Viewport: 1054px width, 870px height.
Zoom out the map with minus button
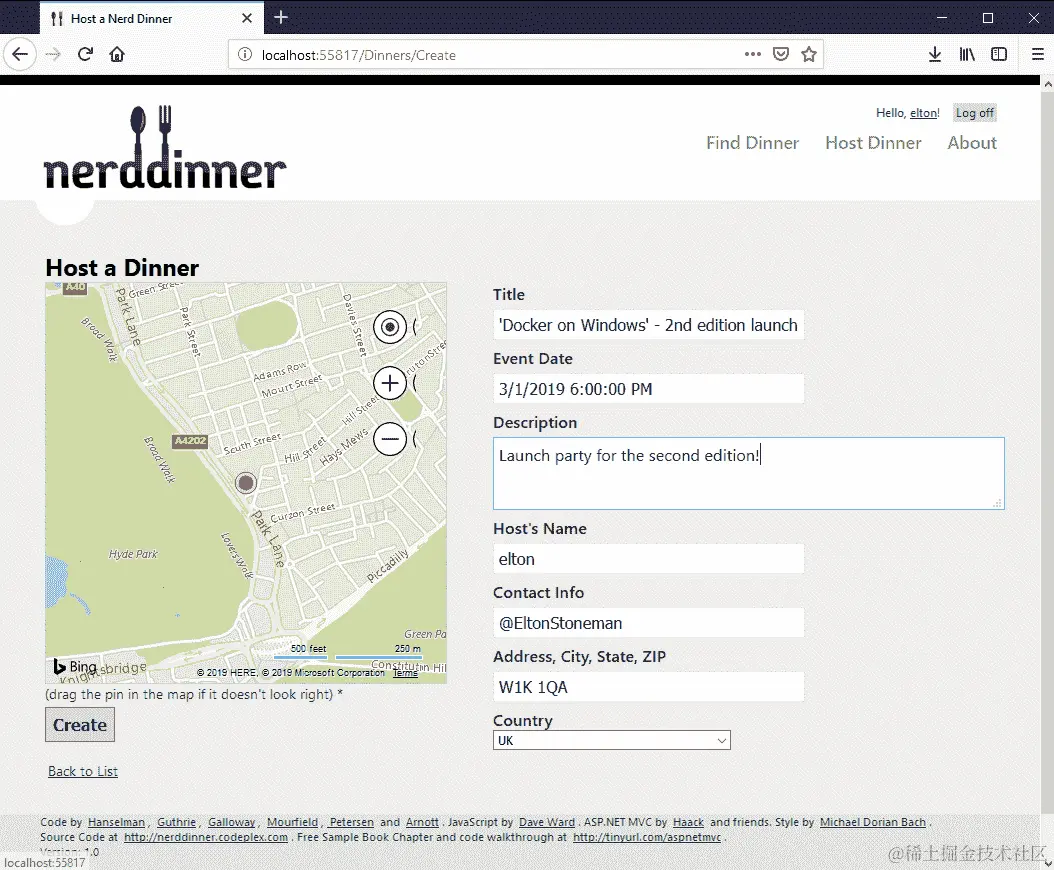[390, 439]
